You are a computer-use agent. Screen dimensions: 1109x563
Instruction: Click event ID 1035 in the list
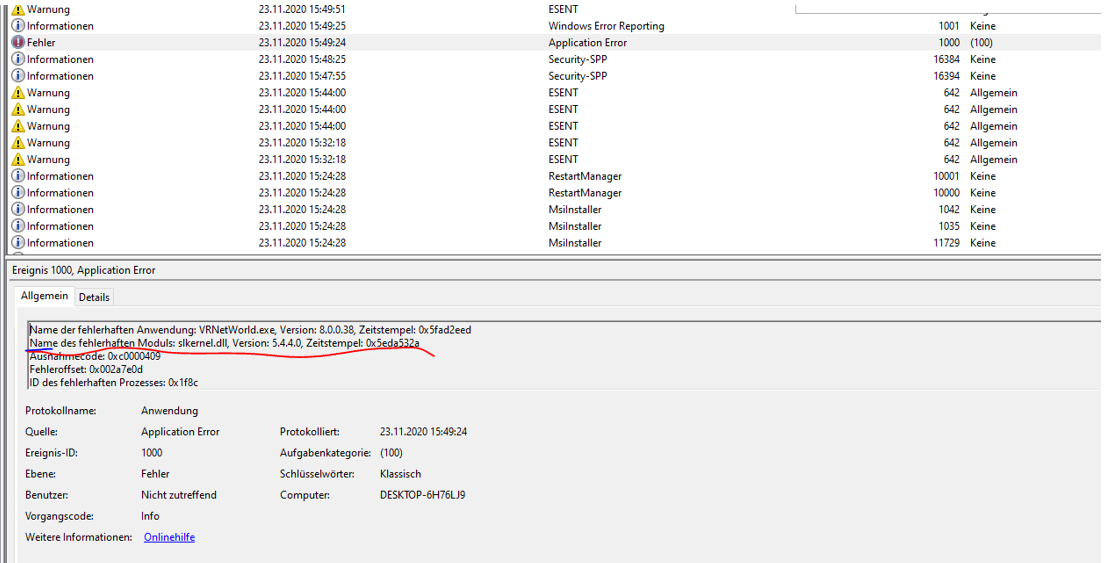(949, 226)
